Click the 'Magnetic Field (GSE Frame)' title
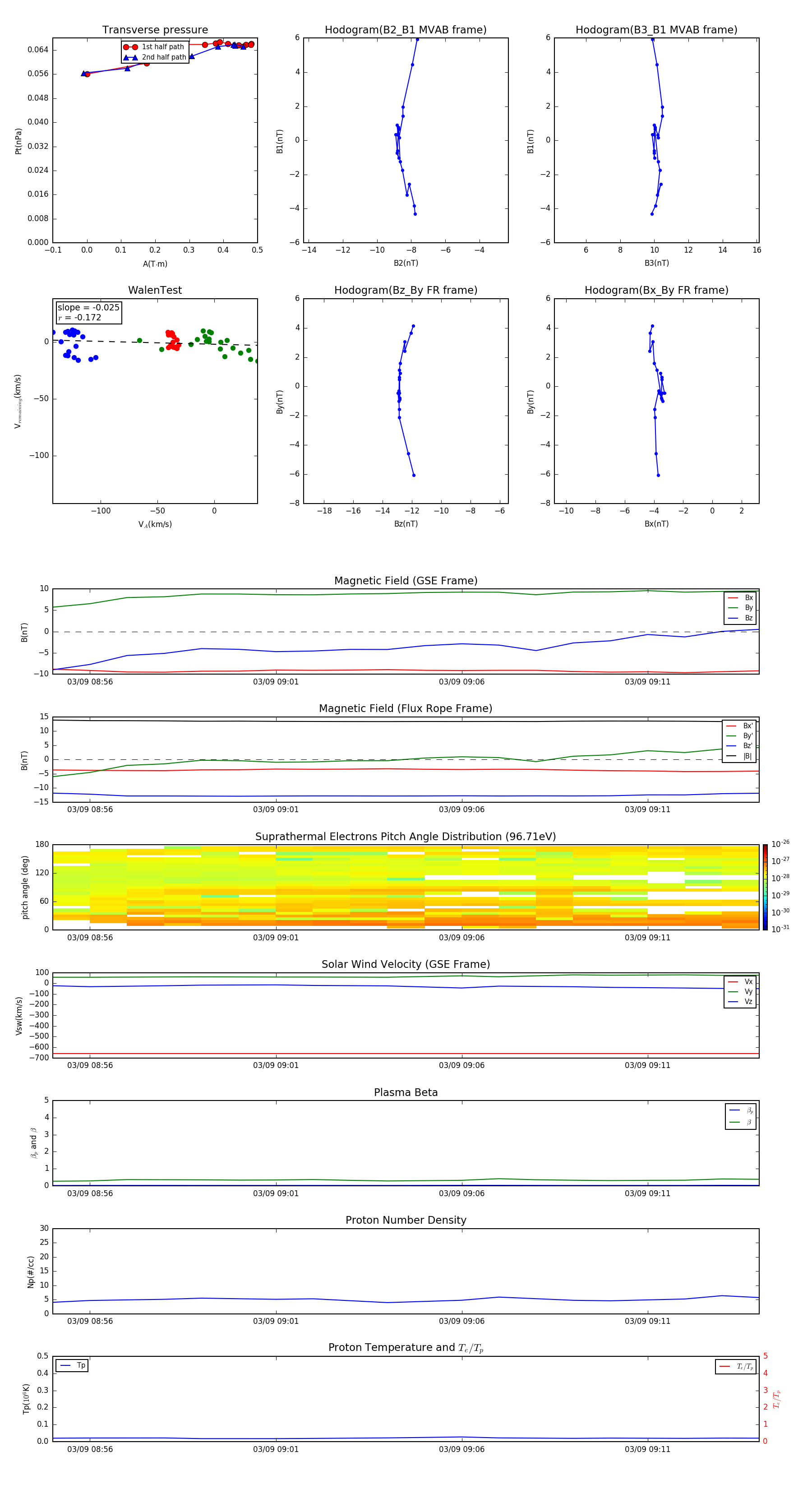Viewport: 812px width, 1489px height. coord(406,581)
